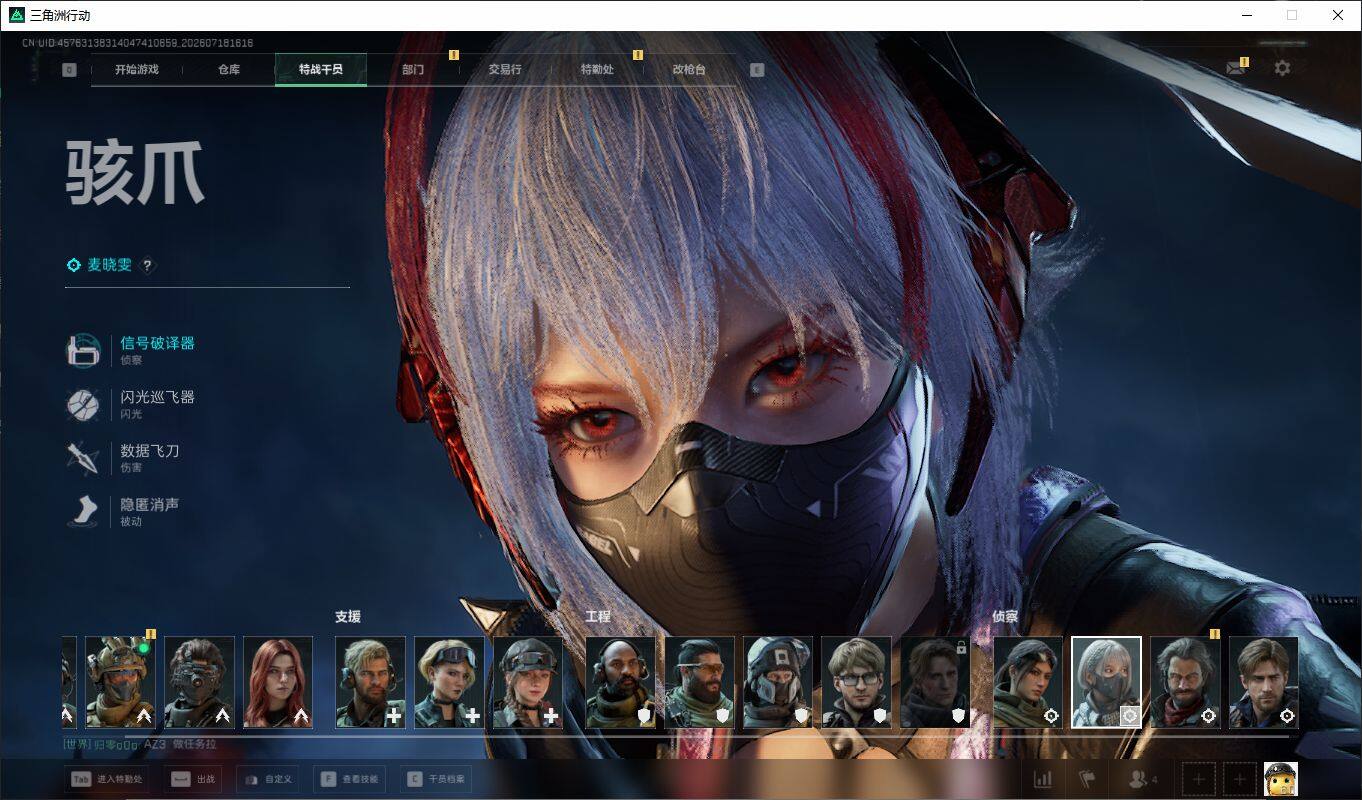Click the player avatar in bottom right

[x=1281, y=779]
